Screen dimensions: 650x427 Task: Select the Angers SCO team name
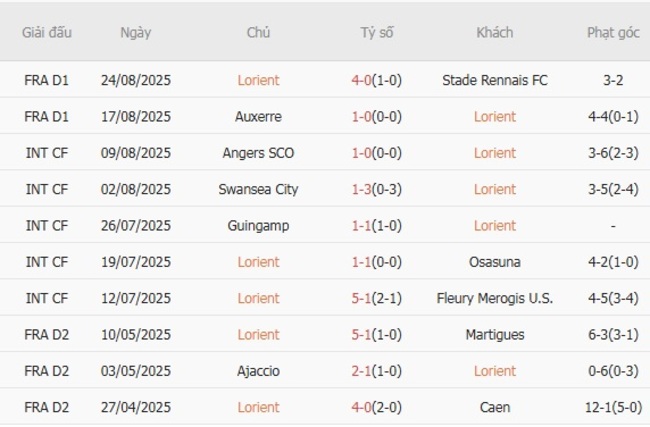[259, 153]
